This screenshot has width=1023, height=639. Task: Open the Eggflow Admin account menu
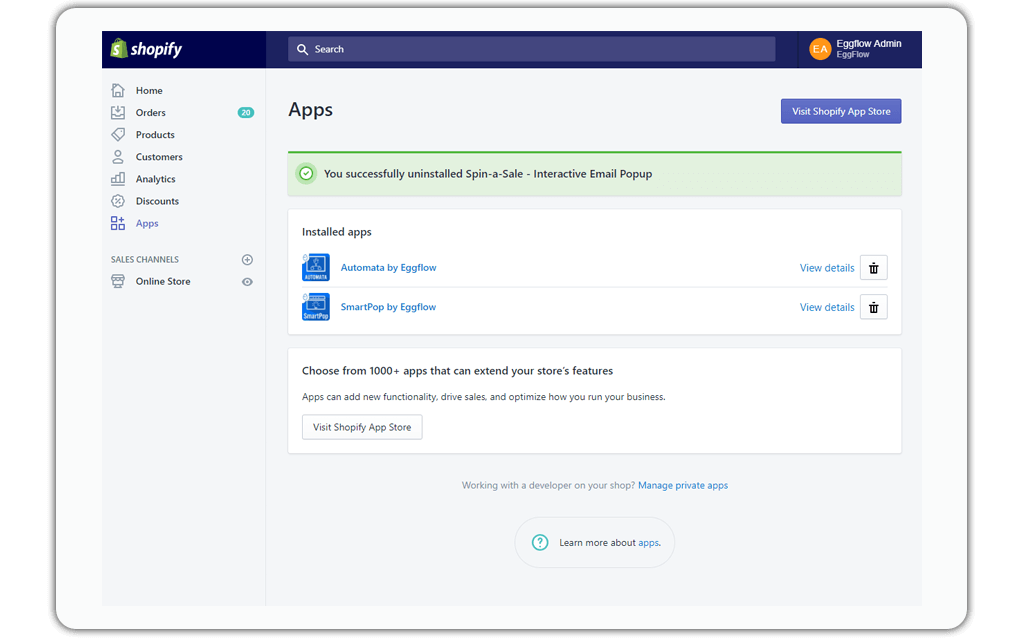[x=857, y=48]
